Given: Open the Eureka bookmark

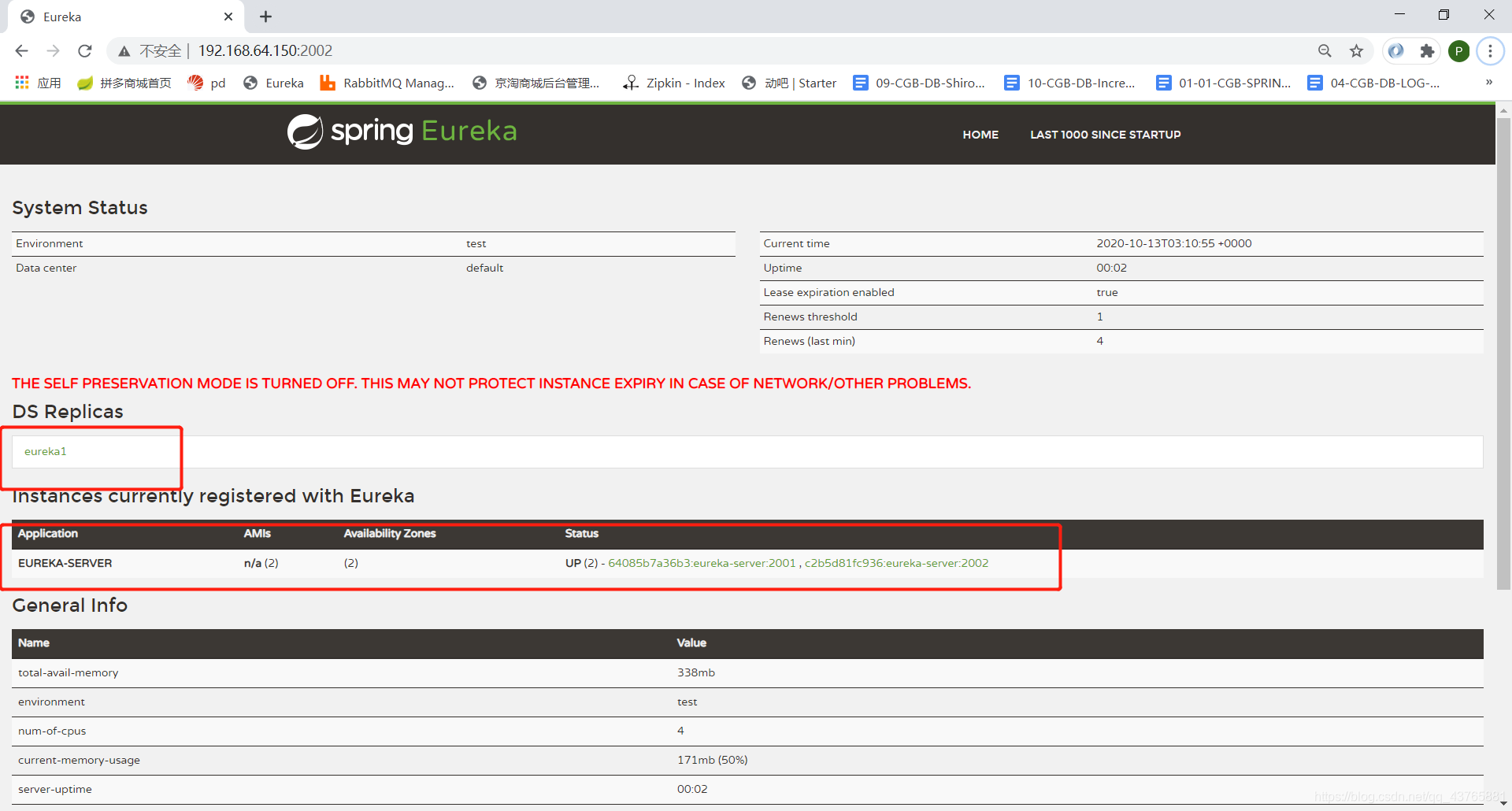Looking at the screenshot, I should tap(273, 83).
